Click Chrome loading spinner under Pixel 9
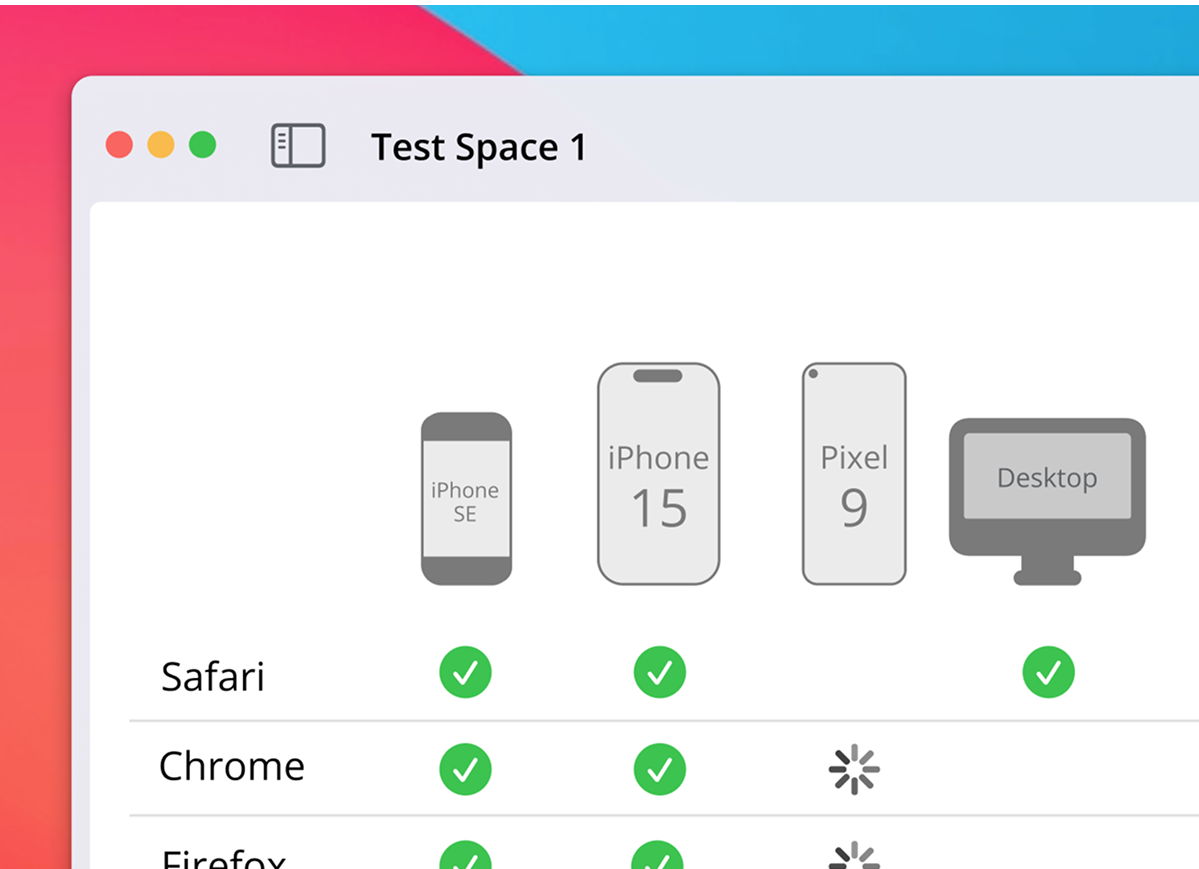 pyautogui.click(x=854, y=770)
